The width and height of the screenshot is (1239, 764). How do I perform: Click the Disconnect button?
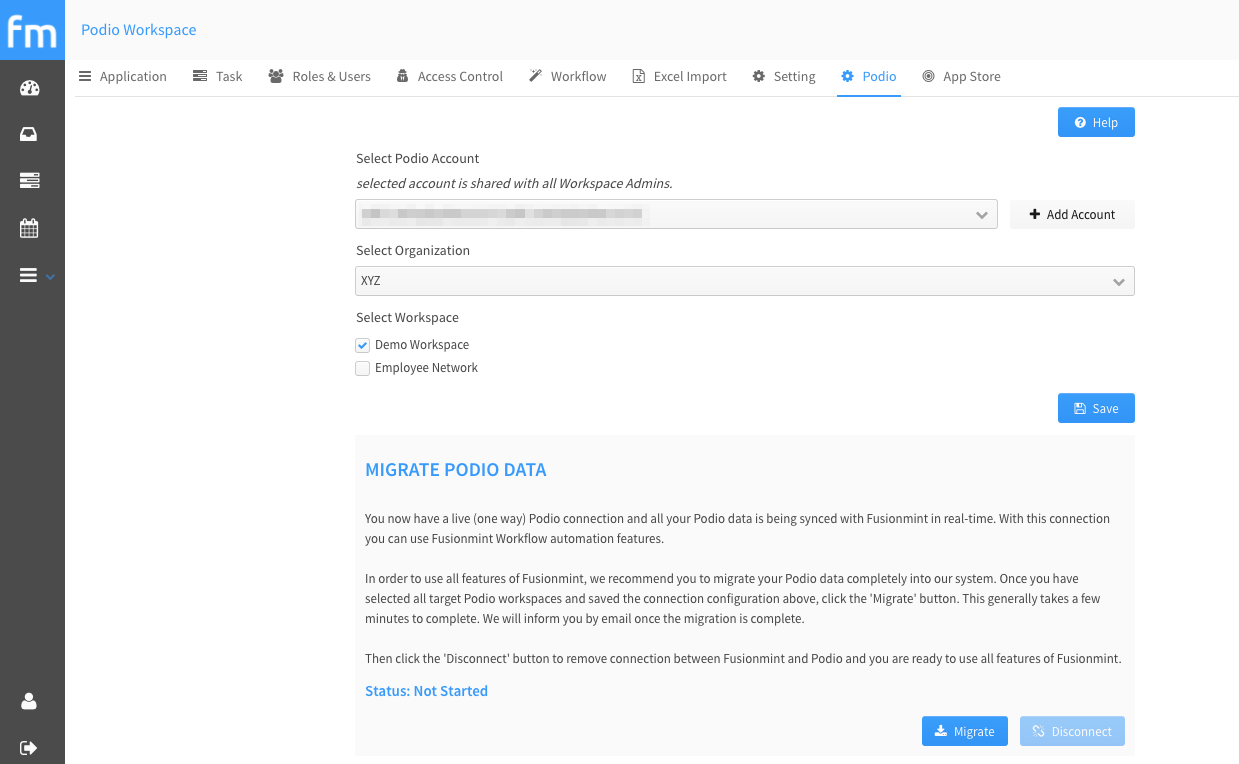point(1072,731)
